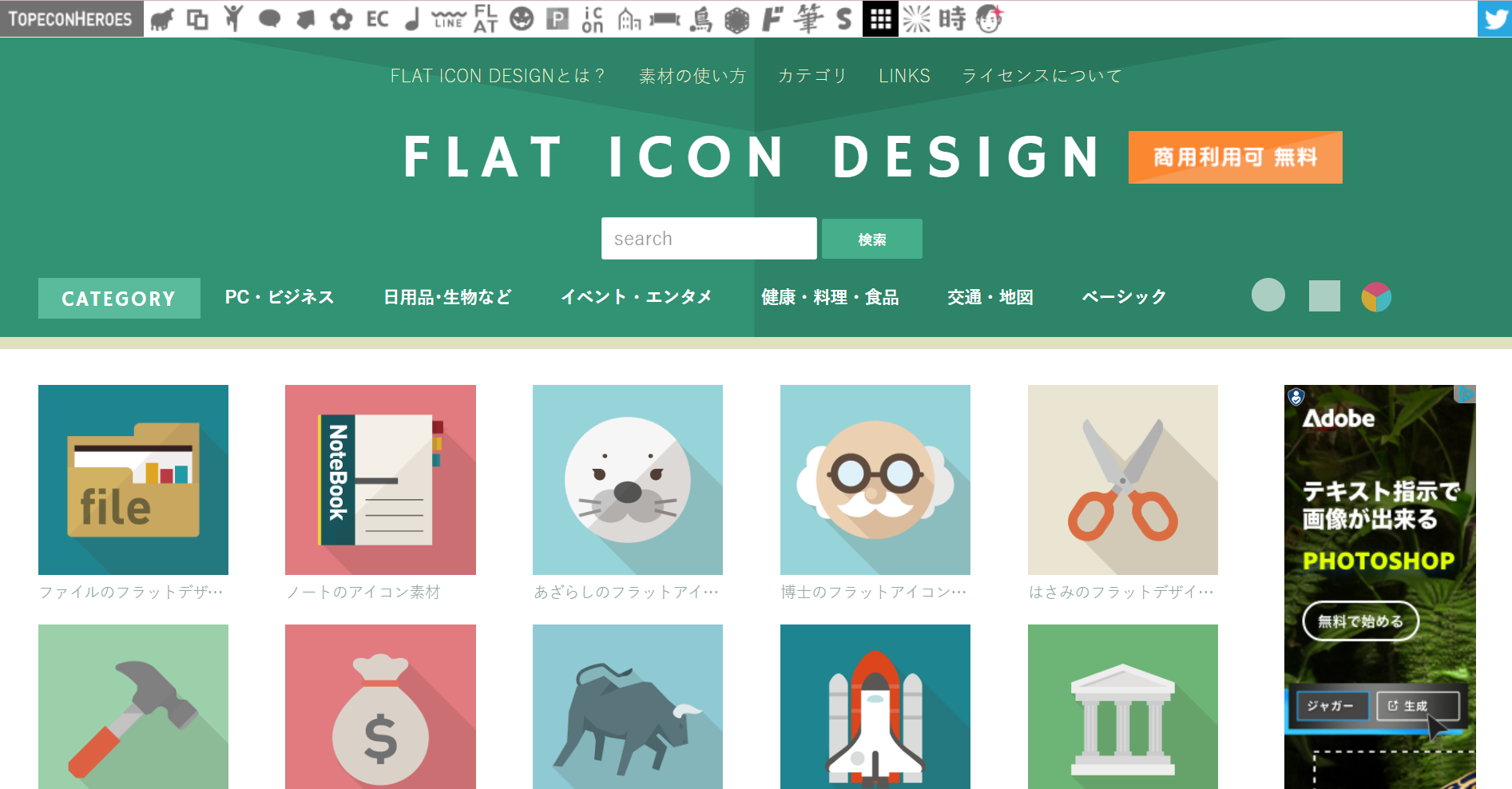Viewport: 1512px width, 789px height.
Task: Open the black grid icon in top bar
Action: coord(880,18)
